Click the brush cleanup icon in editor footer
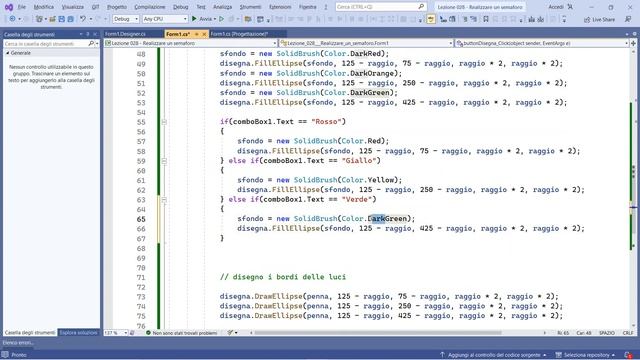 231,333
